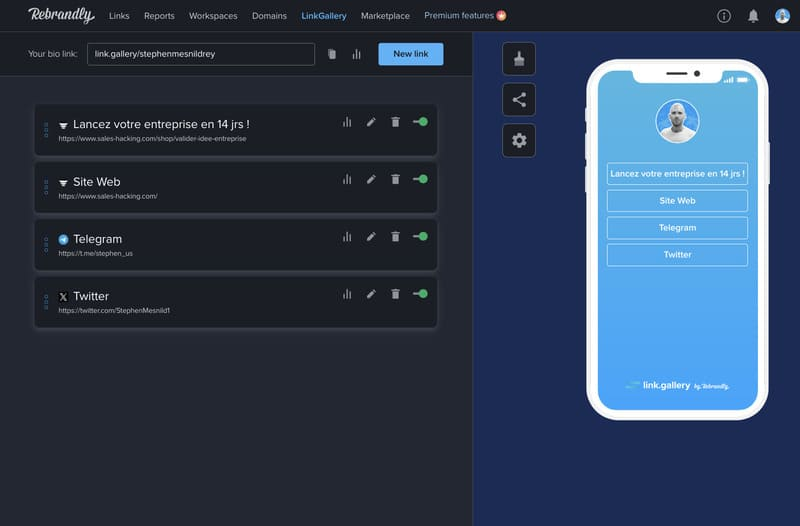Delete the Twitter link

click(395, 294)
